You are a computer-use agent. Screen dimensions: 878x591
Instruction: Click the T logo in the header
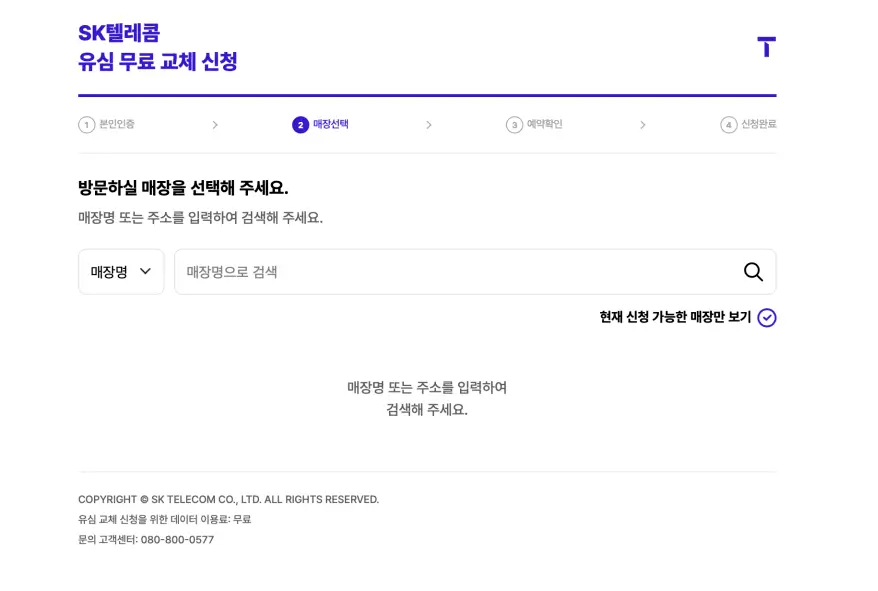pos(767,47)
